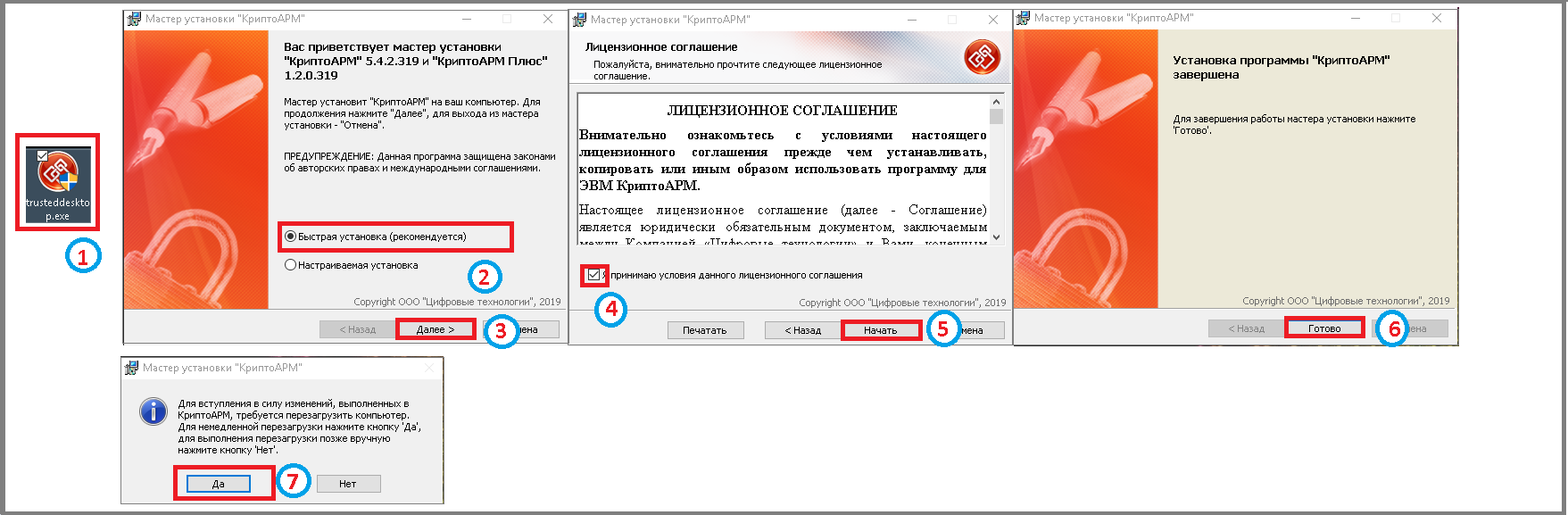Click the restart required message in the prompt dialog
1568x515 pixels.
pos(300,427)
